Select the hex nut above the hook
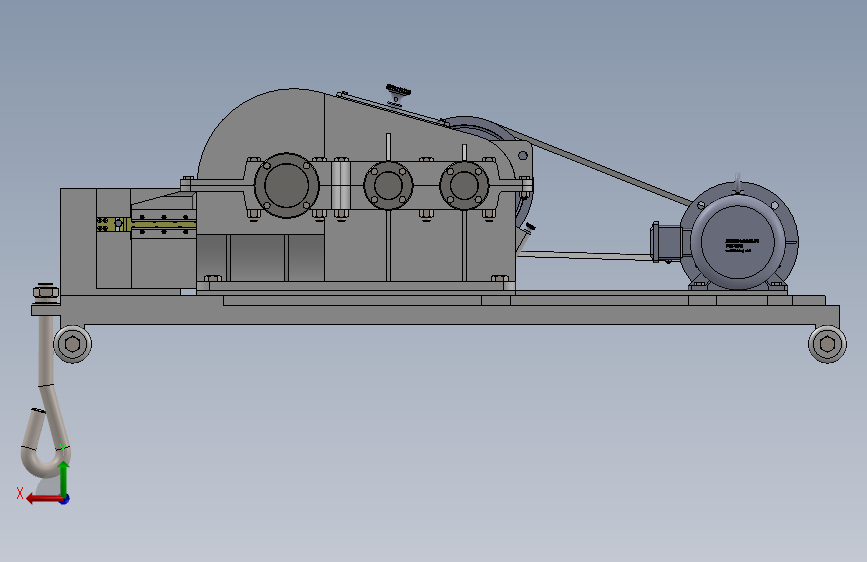 [46, 290]
